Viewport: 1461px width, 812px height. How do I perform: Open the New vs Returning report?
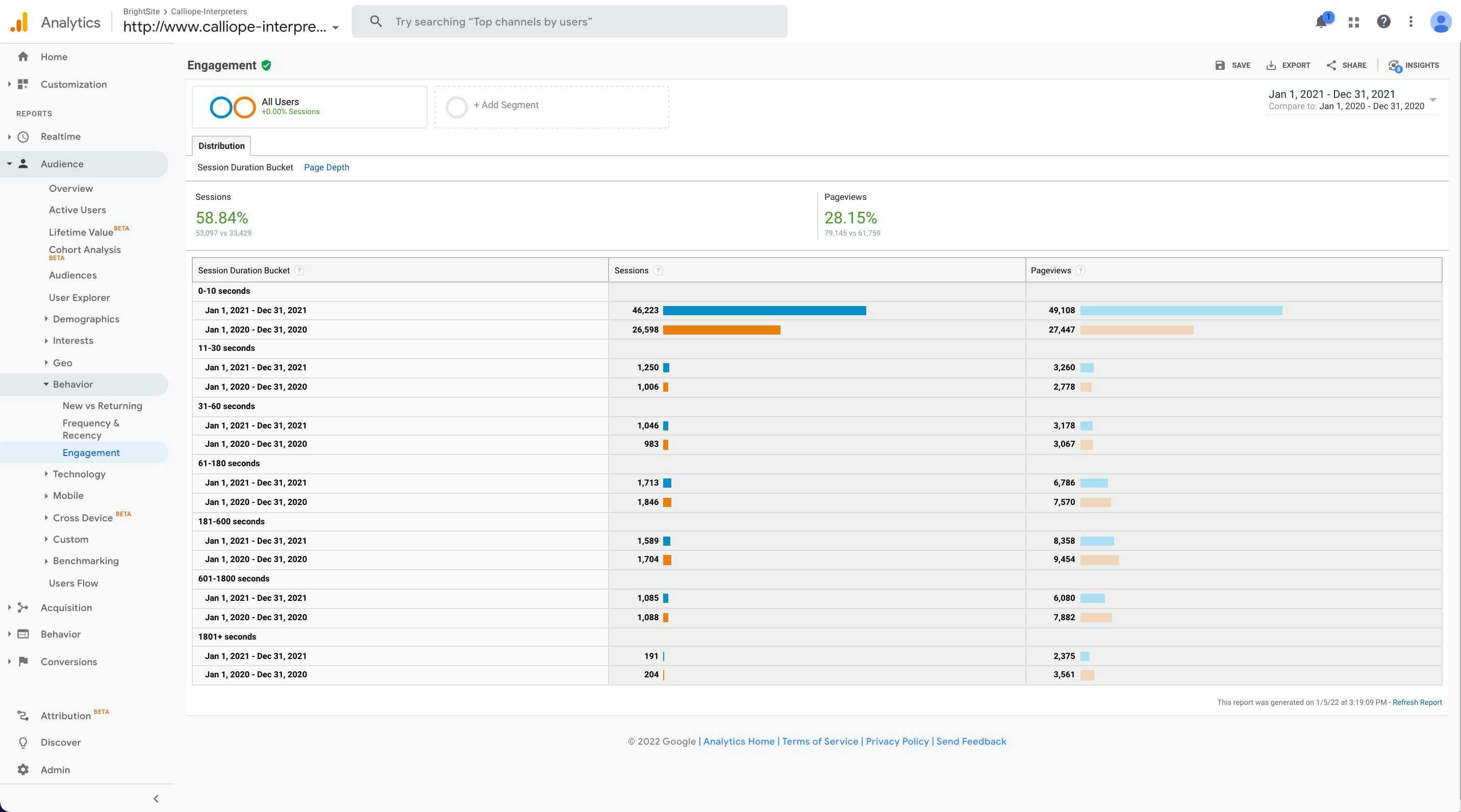pos(102,405)
